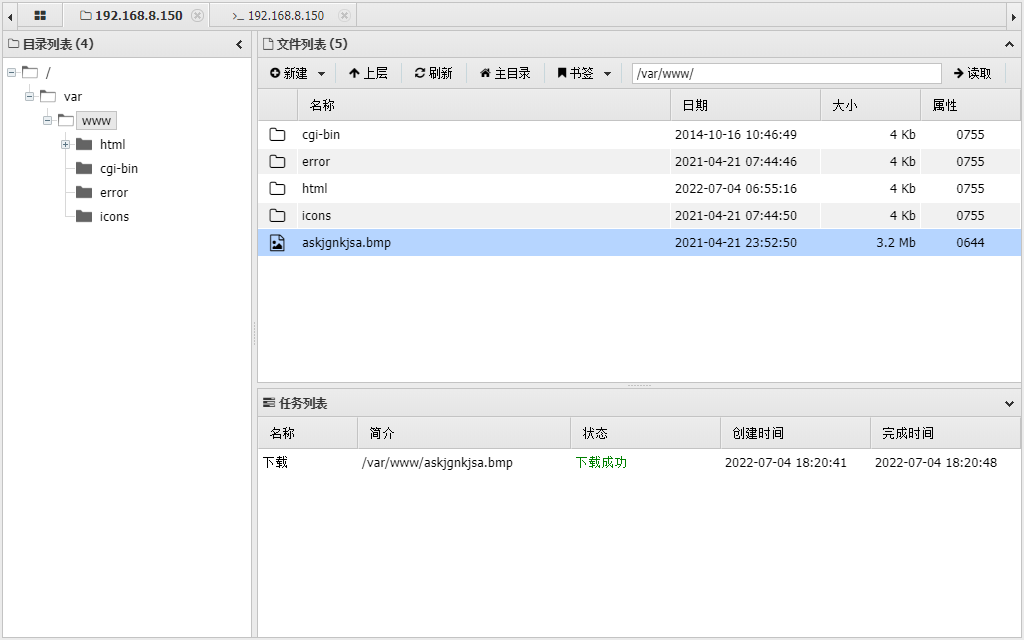Click html folder icon in tree
Screen dimensions: 1024x640
tap(84, 144)
